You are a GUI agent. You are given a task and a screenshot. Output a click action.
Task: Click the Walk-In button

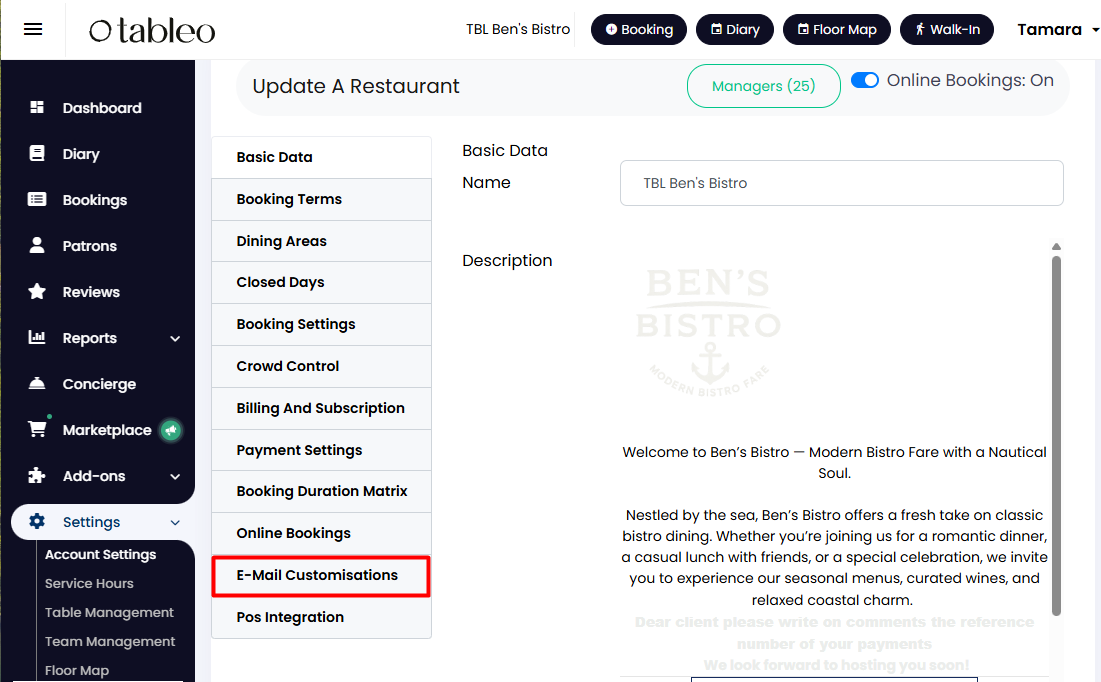click(947, 29)
